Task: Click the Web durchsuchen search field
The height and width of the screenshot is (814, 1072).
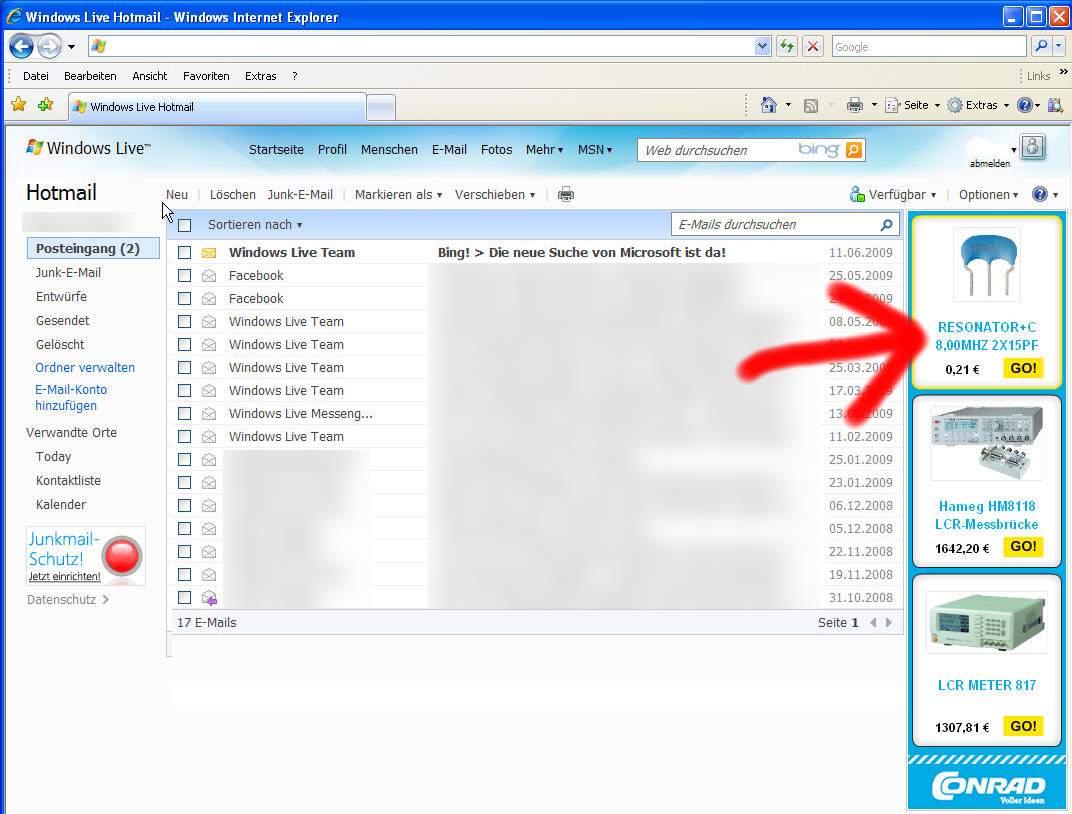Action: (x=718, y=150)
